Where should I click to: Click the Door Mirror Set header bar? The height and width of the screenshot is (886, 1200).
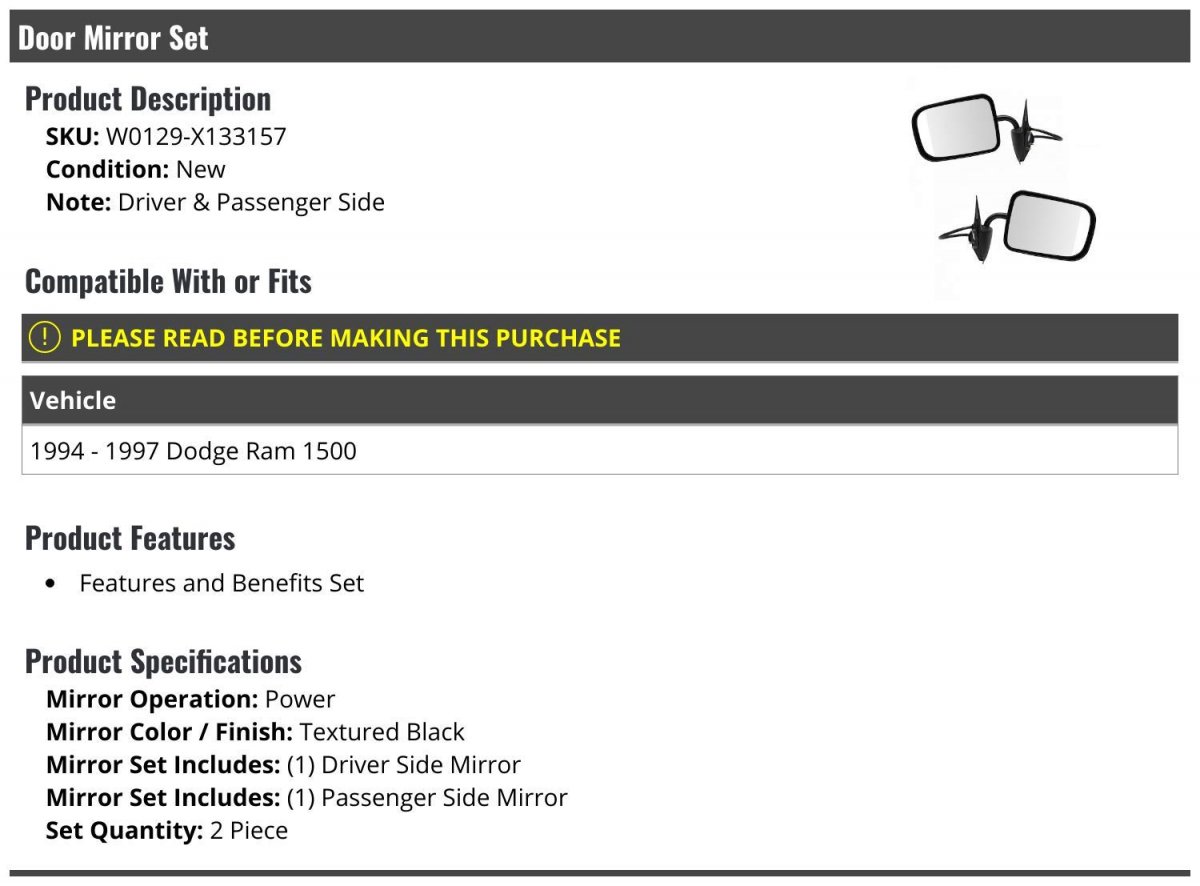click(600, 37)
